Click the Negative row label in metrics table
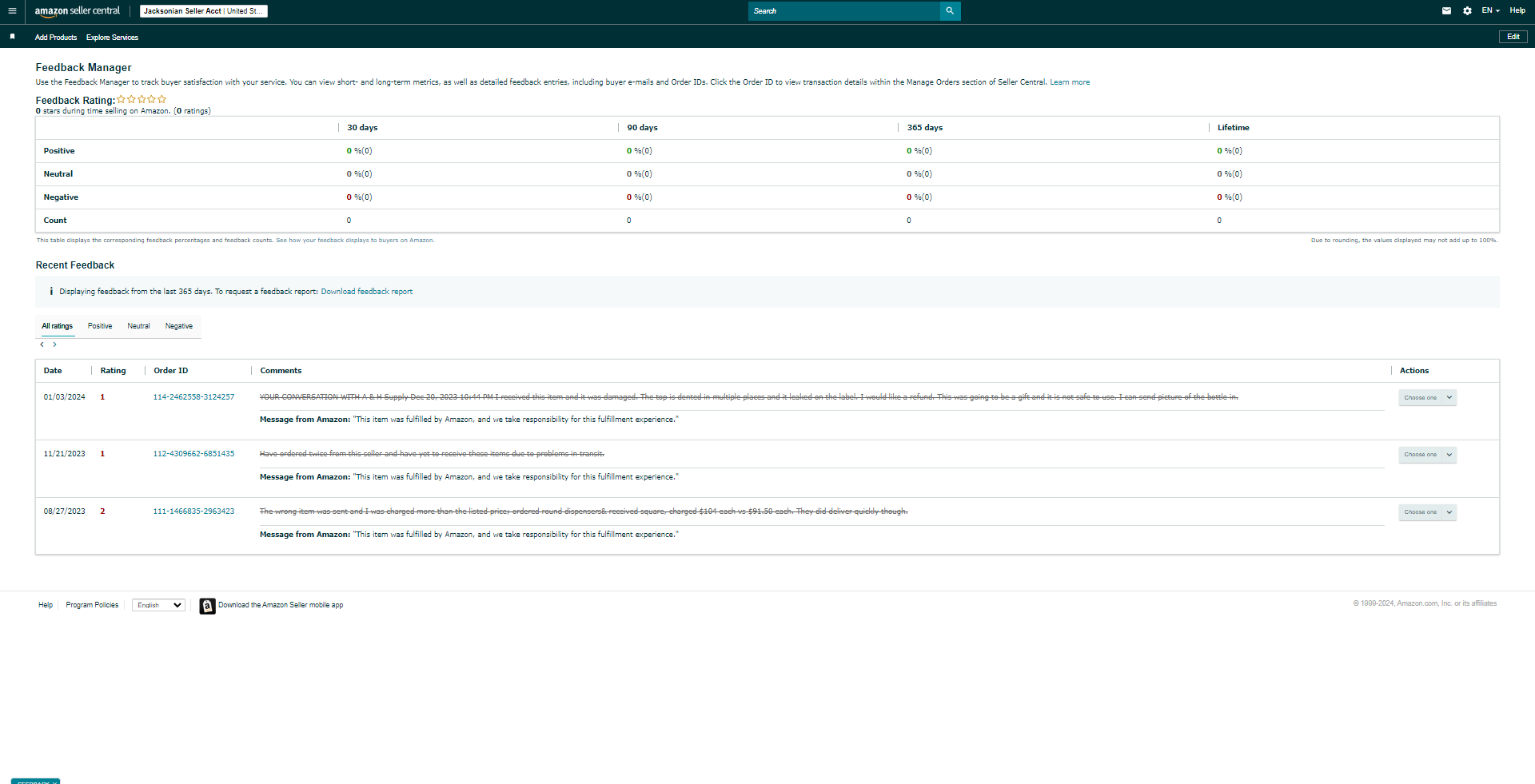 coord(61,197)
